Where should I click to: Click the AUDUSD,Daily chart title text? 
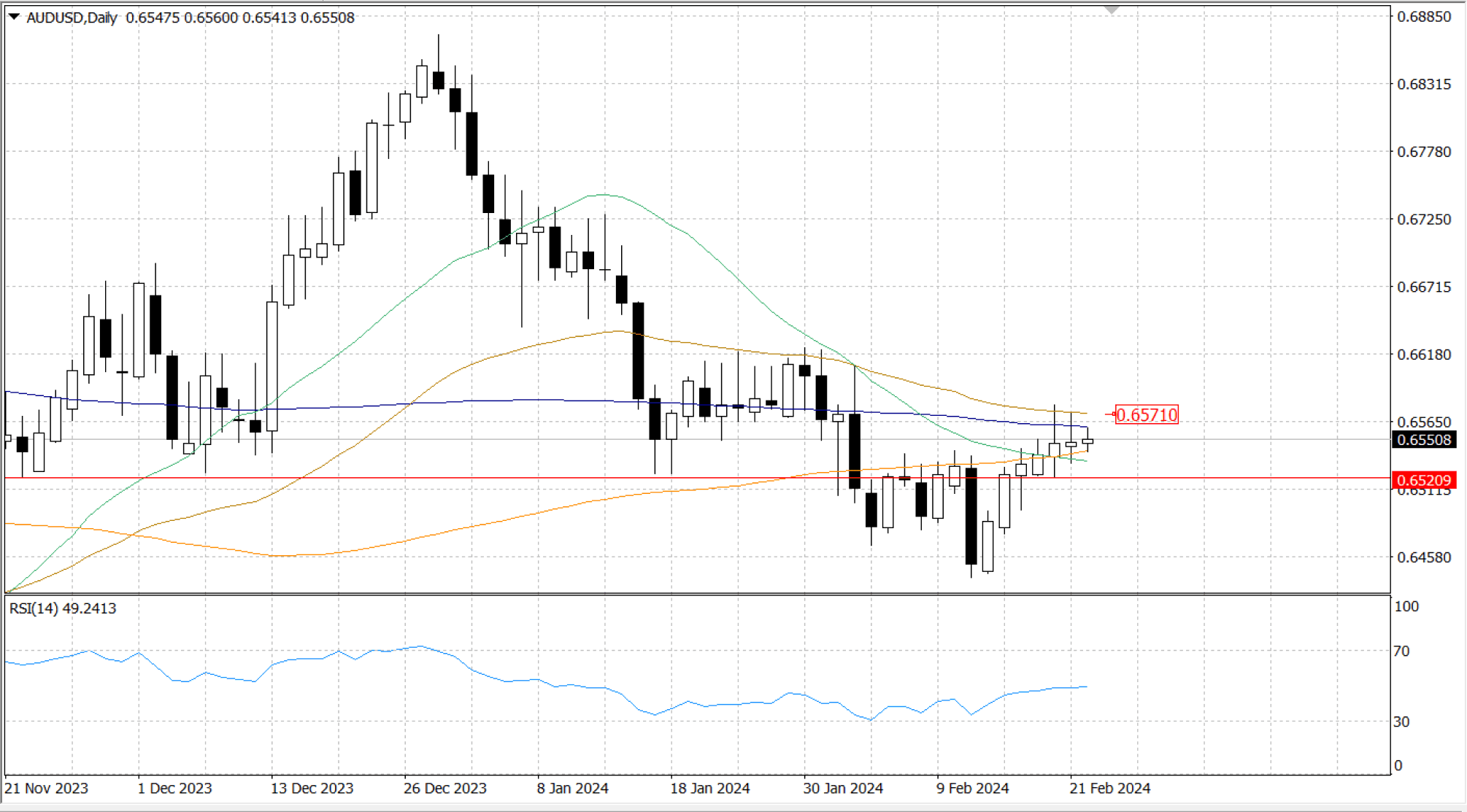click(72, 18)
